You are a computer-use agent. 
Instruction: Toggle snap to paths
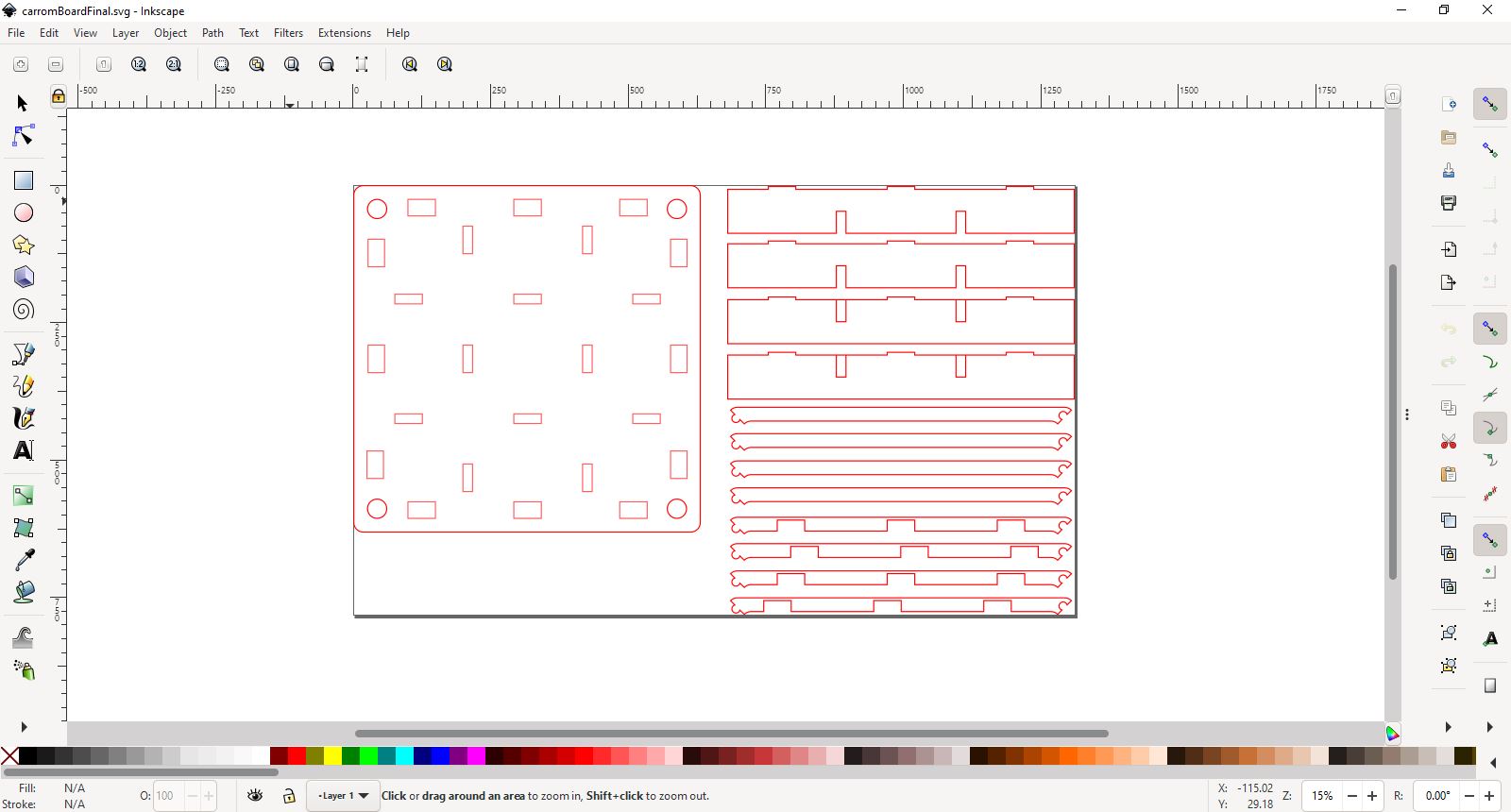1490,363
